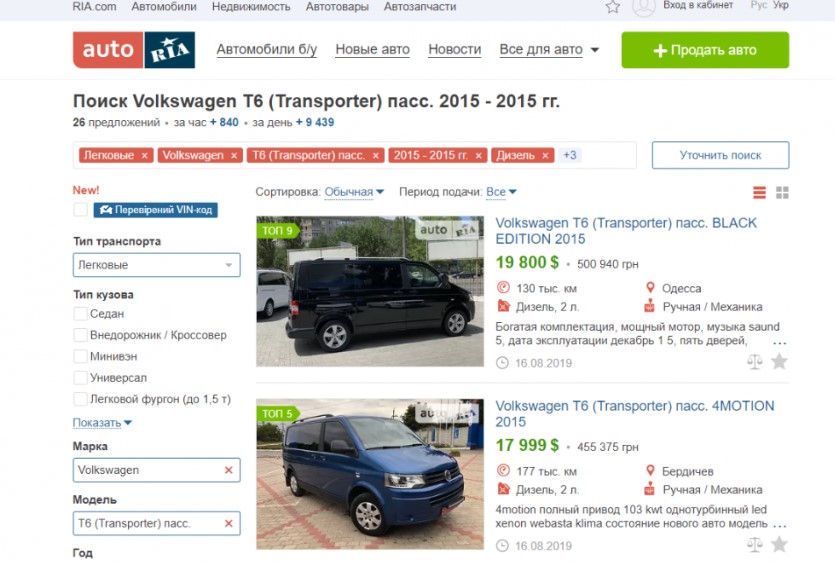Switch to list view layout icon
Screen dimensions: 835x564
pyautogui.click(x=759, y=192)
